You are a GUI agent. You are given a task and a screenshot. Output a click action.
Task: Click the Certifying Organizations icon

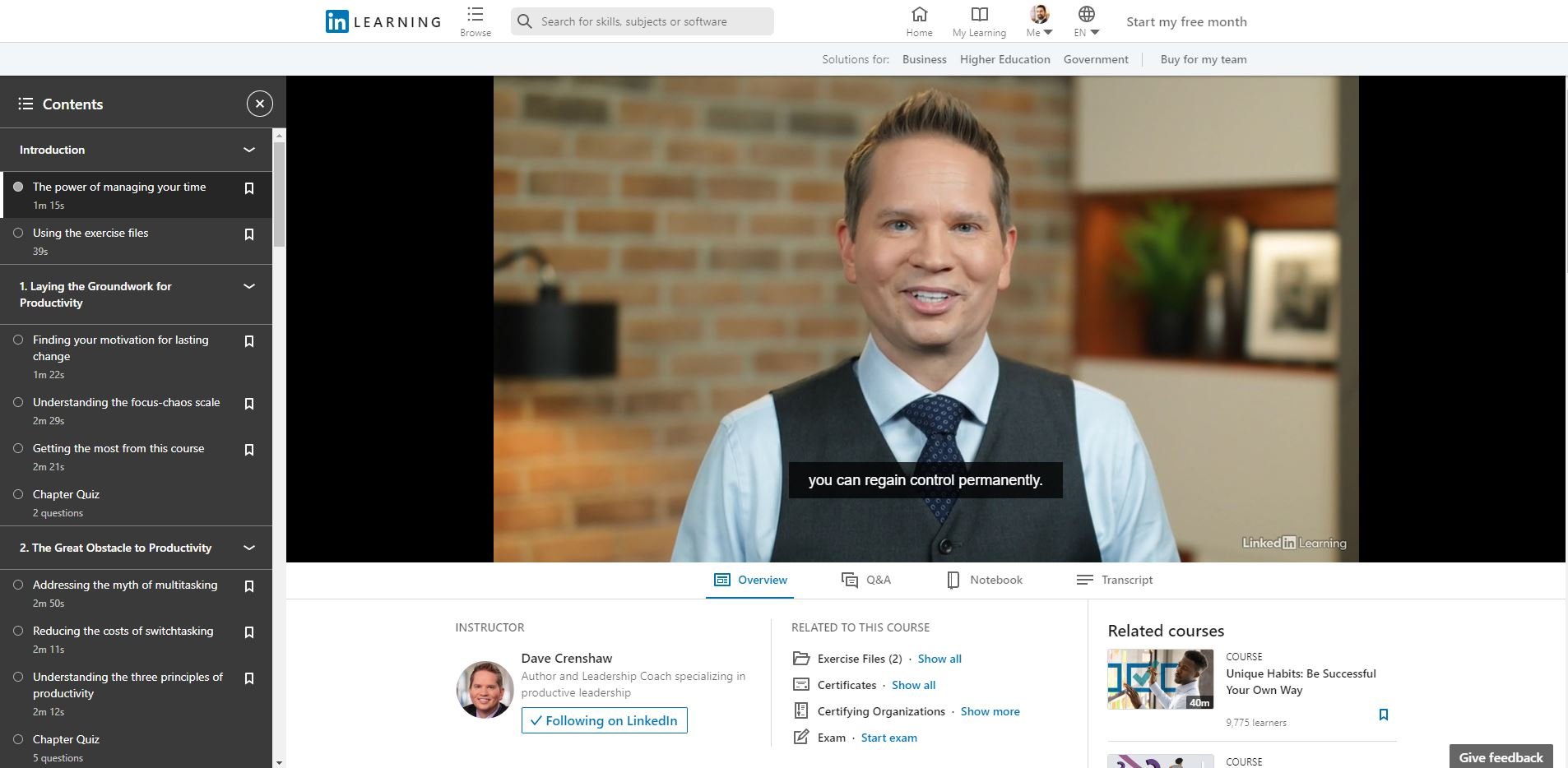pos(801,711)
